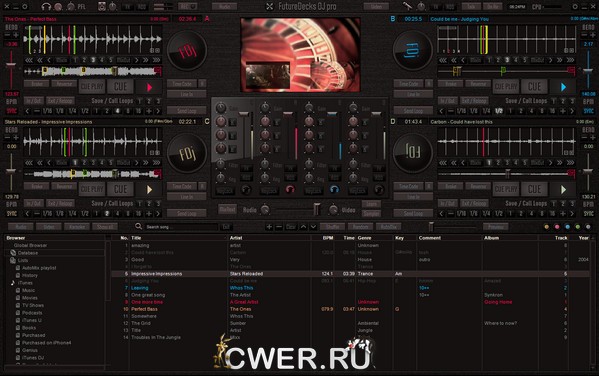The image size is (599, 376).
Task: Toggle headphone cue for mixer channel four
Action: coord(379,190)
